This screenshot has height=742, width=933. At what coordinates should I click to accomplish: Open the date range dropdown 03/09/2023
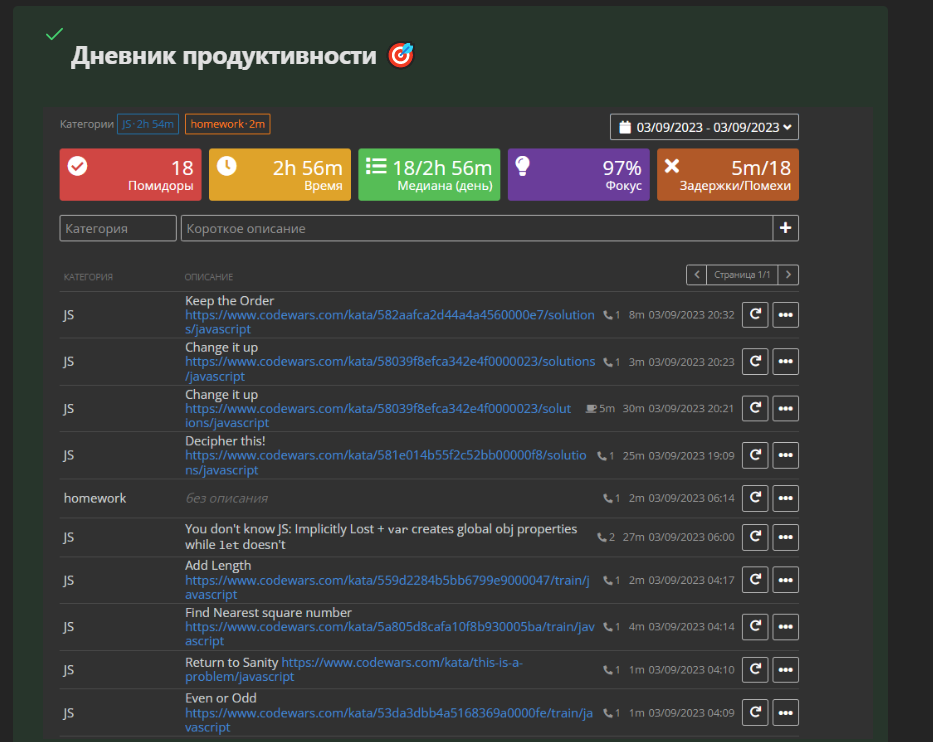pyautogui.click(x=704, y=127)
